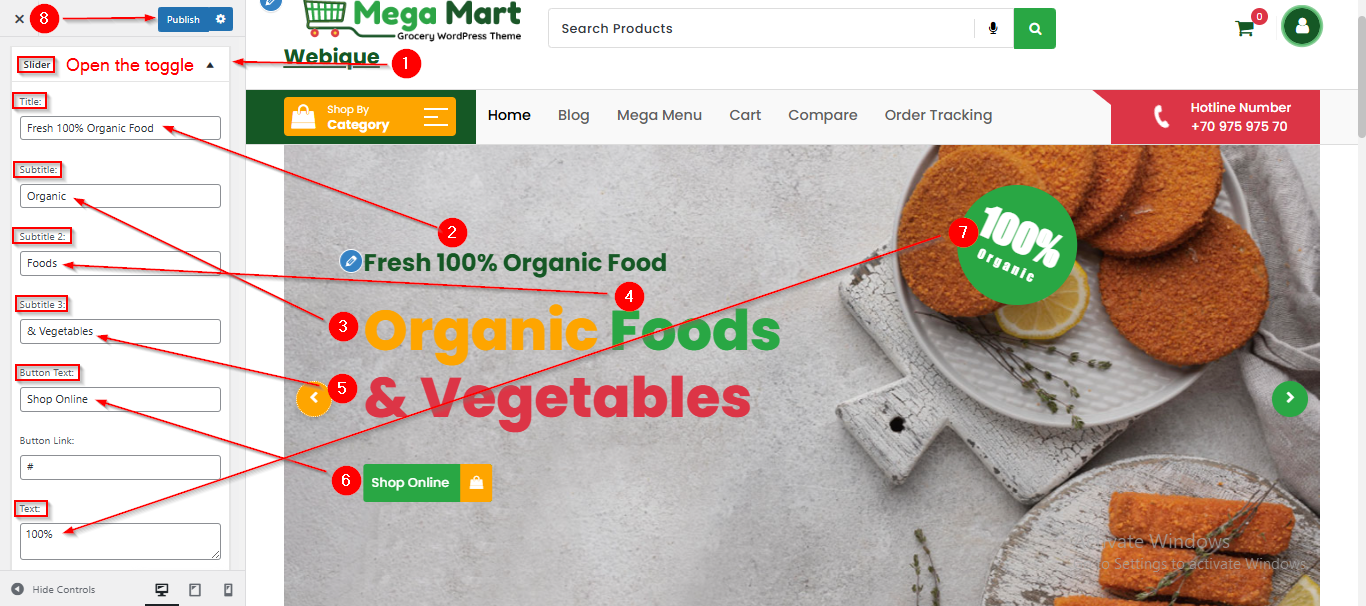Click Hide Controls collapse button
The width and height of the screenshot is (1366, 606).
coord(54,590)
